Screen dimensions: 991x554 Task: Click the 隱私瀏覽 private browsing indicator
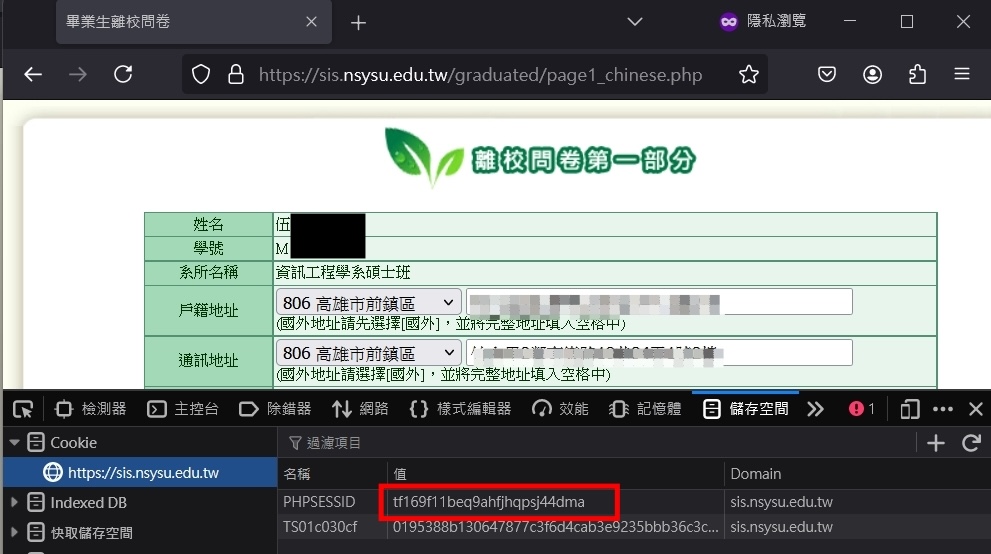[763, 21]
